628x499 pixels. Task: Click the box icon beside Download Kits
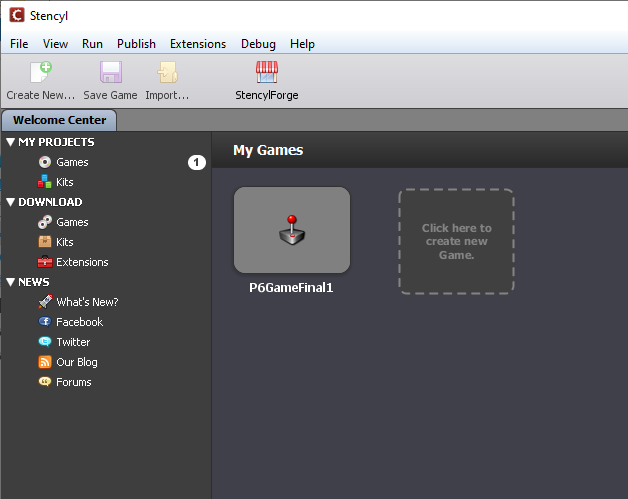pos(45,241)
